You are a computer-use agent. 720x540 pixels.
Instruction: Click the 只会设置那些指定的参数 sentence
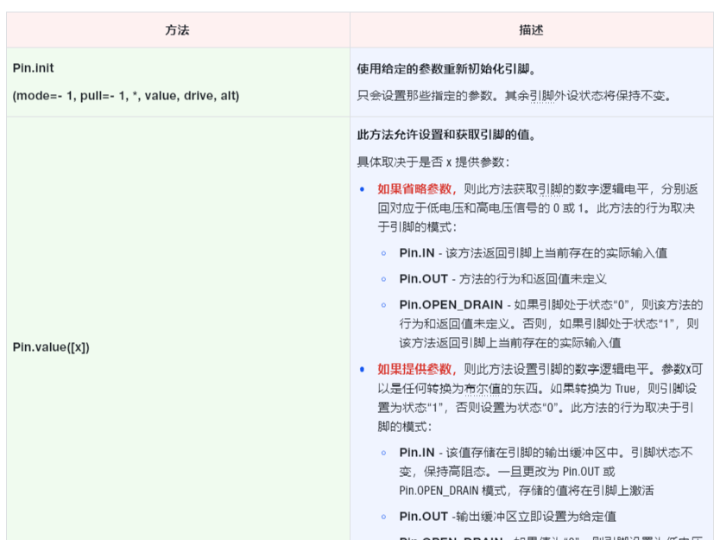click(x=514, y=96)
